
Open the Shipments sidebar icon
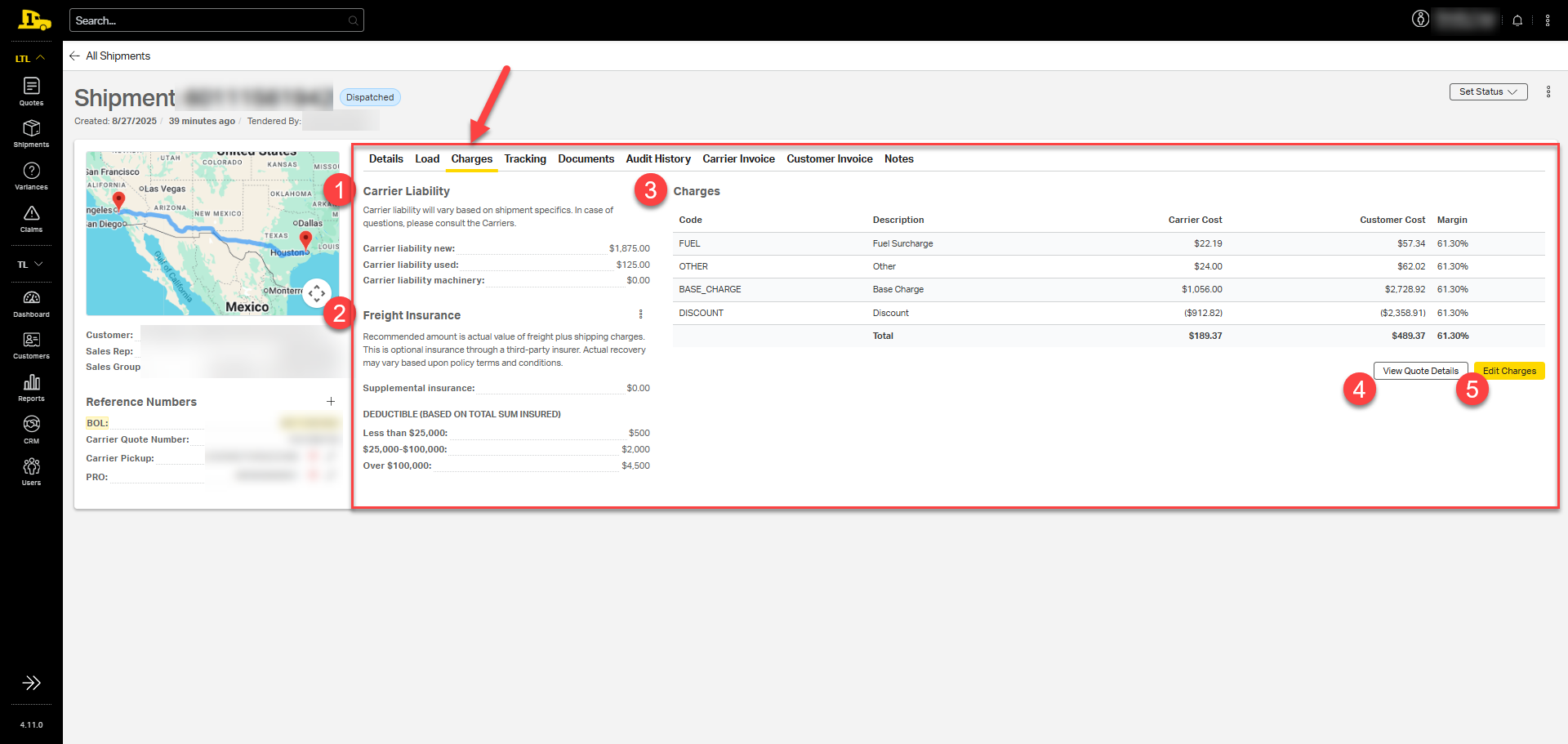pos(31,133)
